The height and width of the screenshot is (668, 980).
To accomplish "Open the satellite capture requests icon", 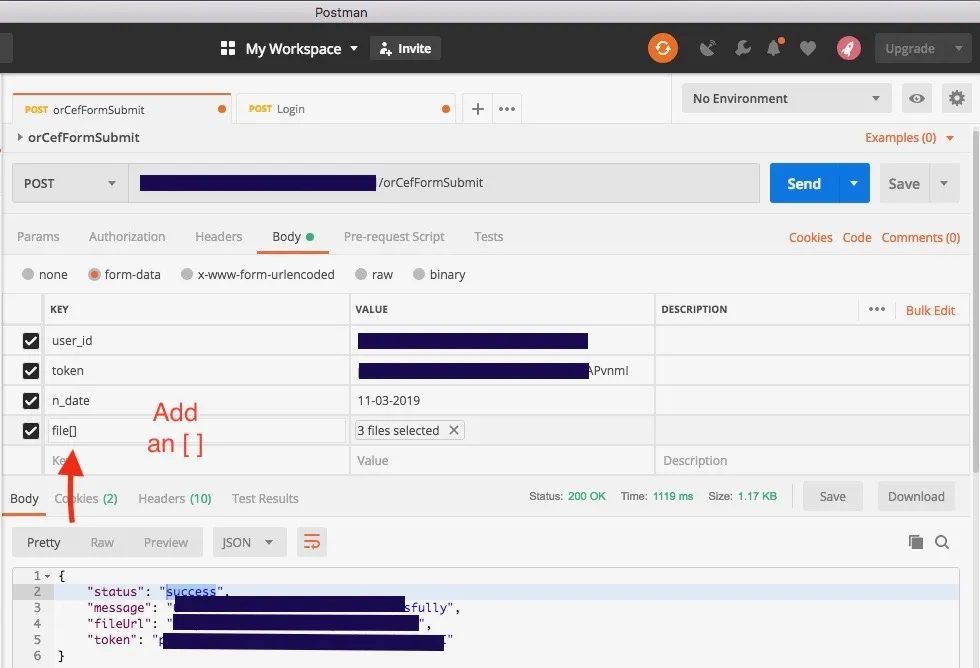I will tap(708, 48).
